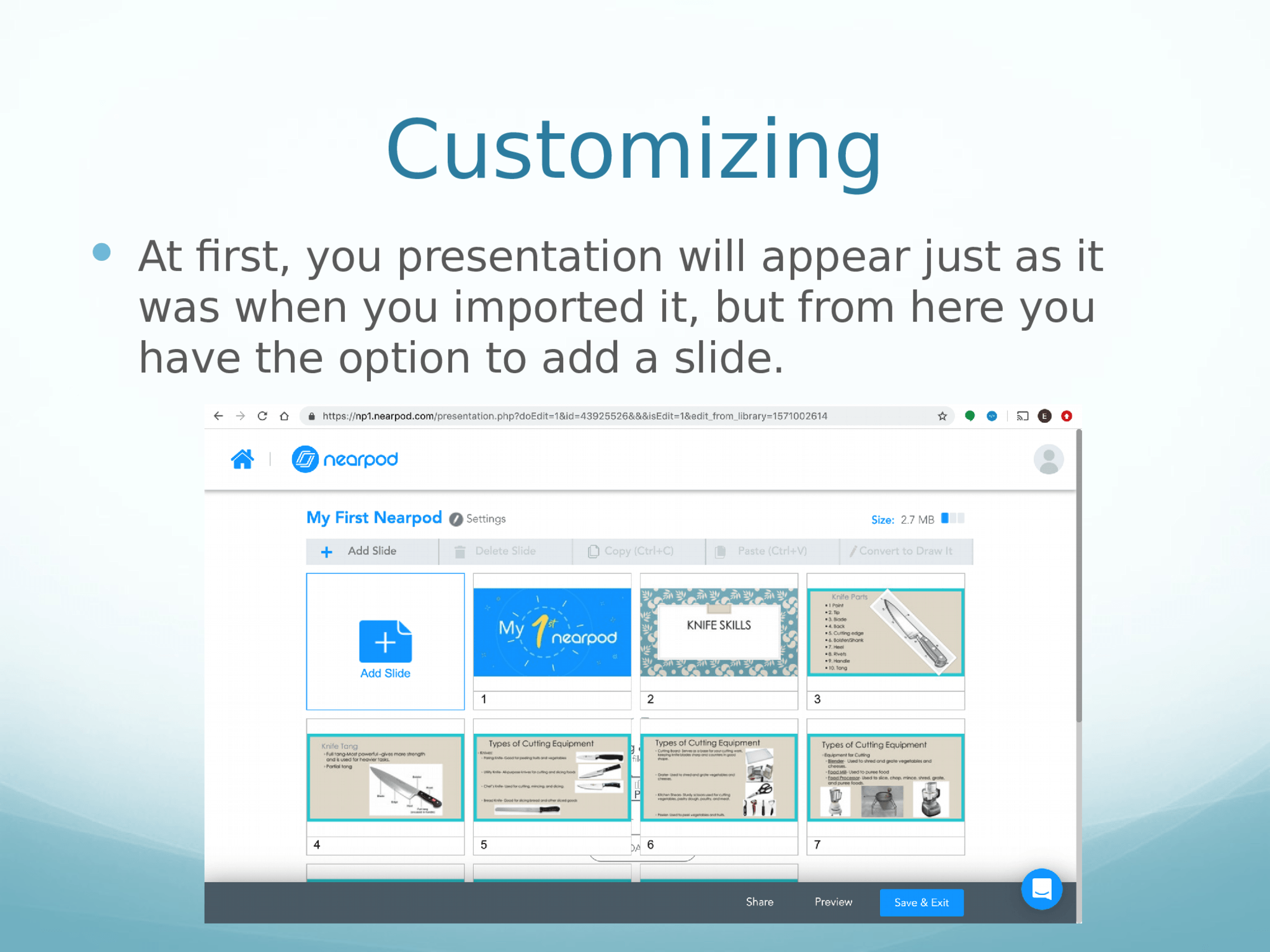1270x952 pixels.
Task: Select slide 5 thumbnail with knives
Action: tap(552, 787)
